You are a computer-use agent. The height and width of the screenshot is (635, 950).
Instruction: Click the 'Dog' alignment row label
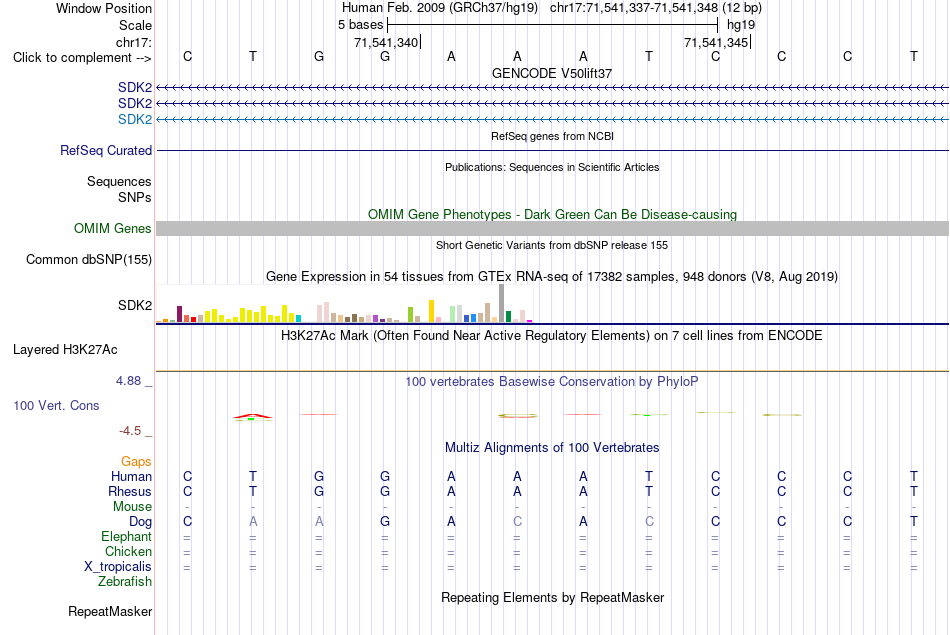[141, 522]
